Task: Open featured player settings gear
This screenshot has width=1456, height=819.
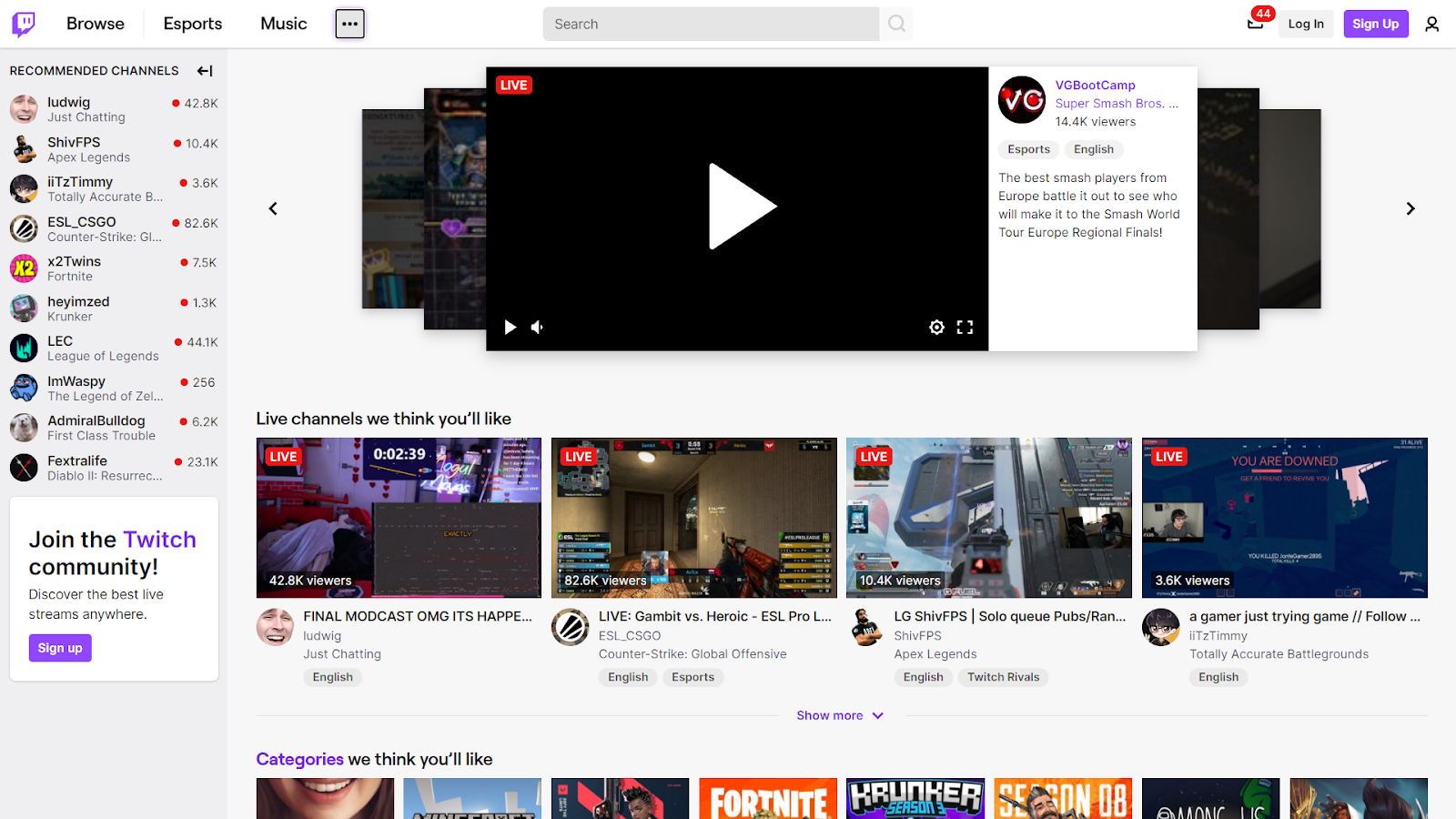Action: (x=936, y=328)
